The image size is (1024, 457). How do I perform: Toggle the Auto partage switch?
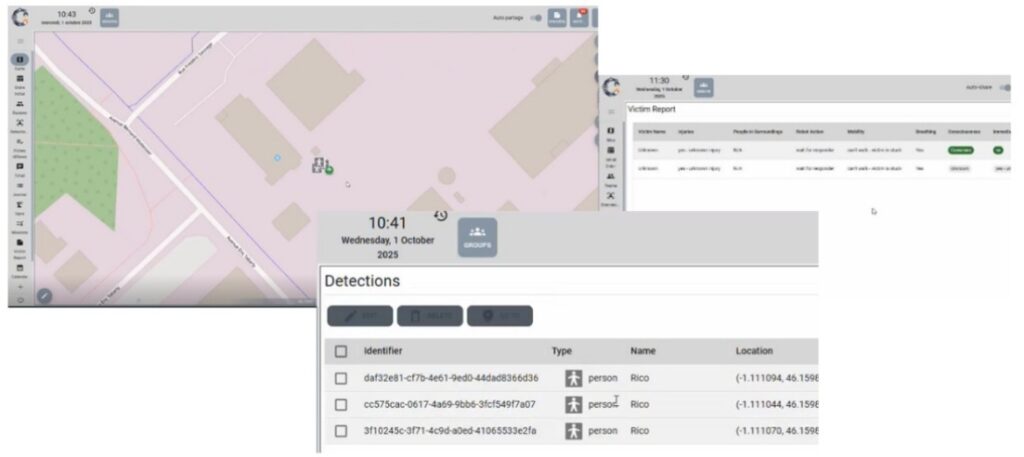[x=536, y=18]
